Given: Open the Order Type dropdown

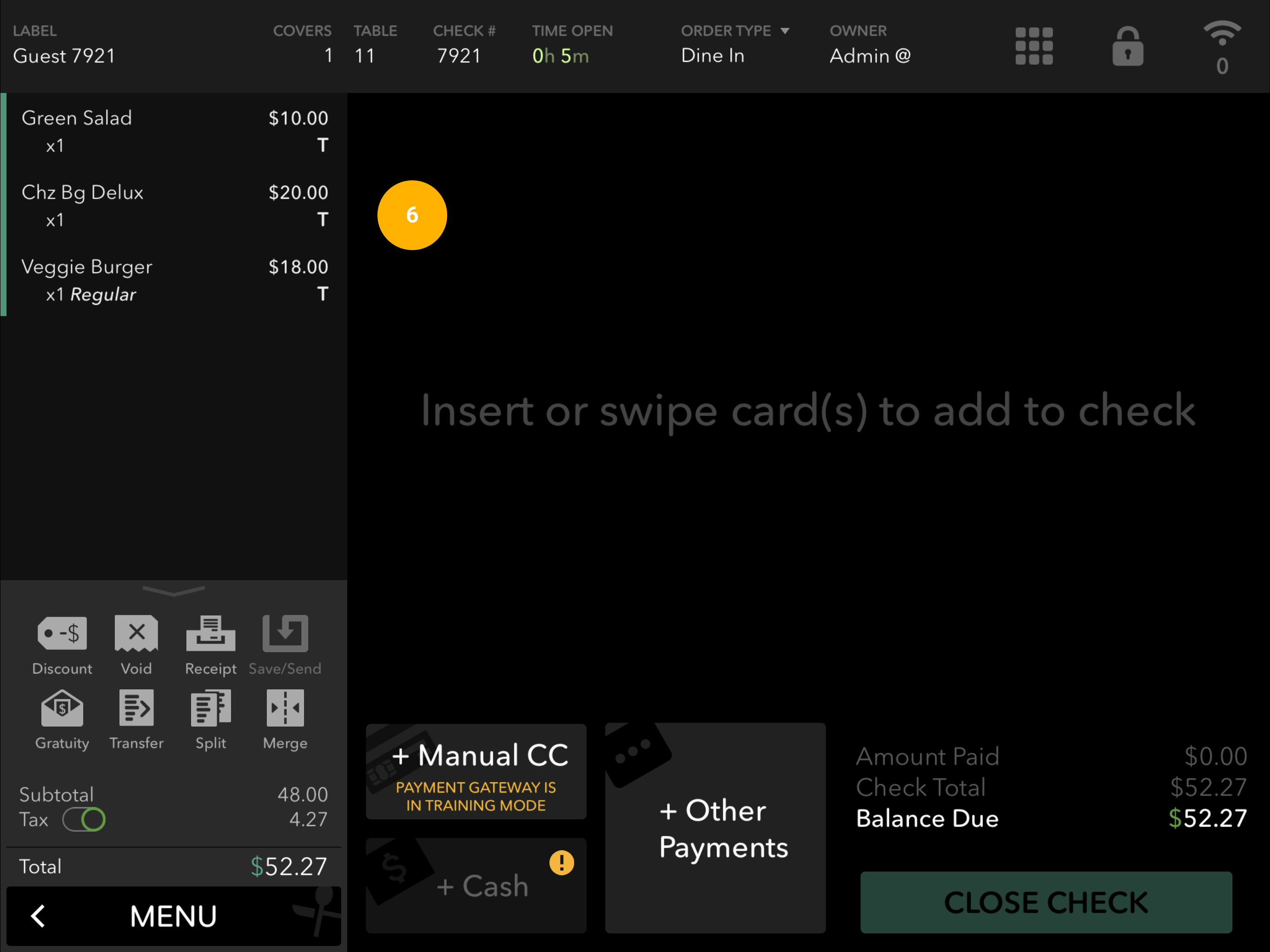Looking at the screenshot, I should tap(735, 30).
